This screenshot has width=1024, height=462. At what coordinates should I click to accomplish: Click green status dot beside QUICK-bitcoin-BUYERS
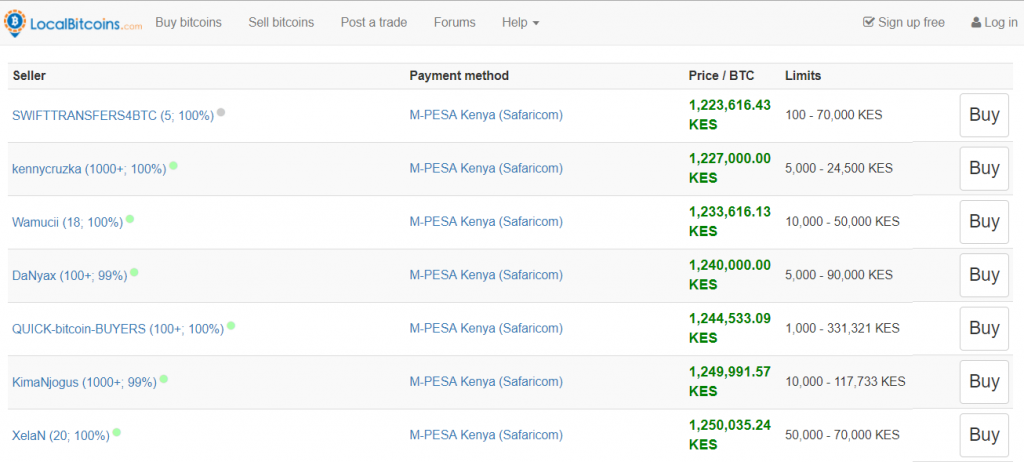pos(231,326)
